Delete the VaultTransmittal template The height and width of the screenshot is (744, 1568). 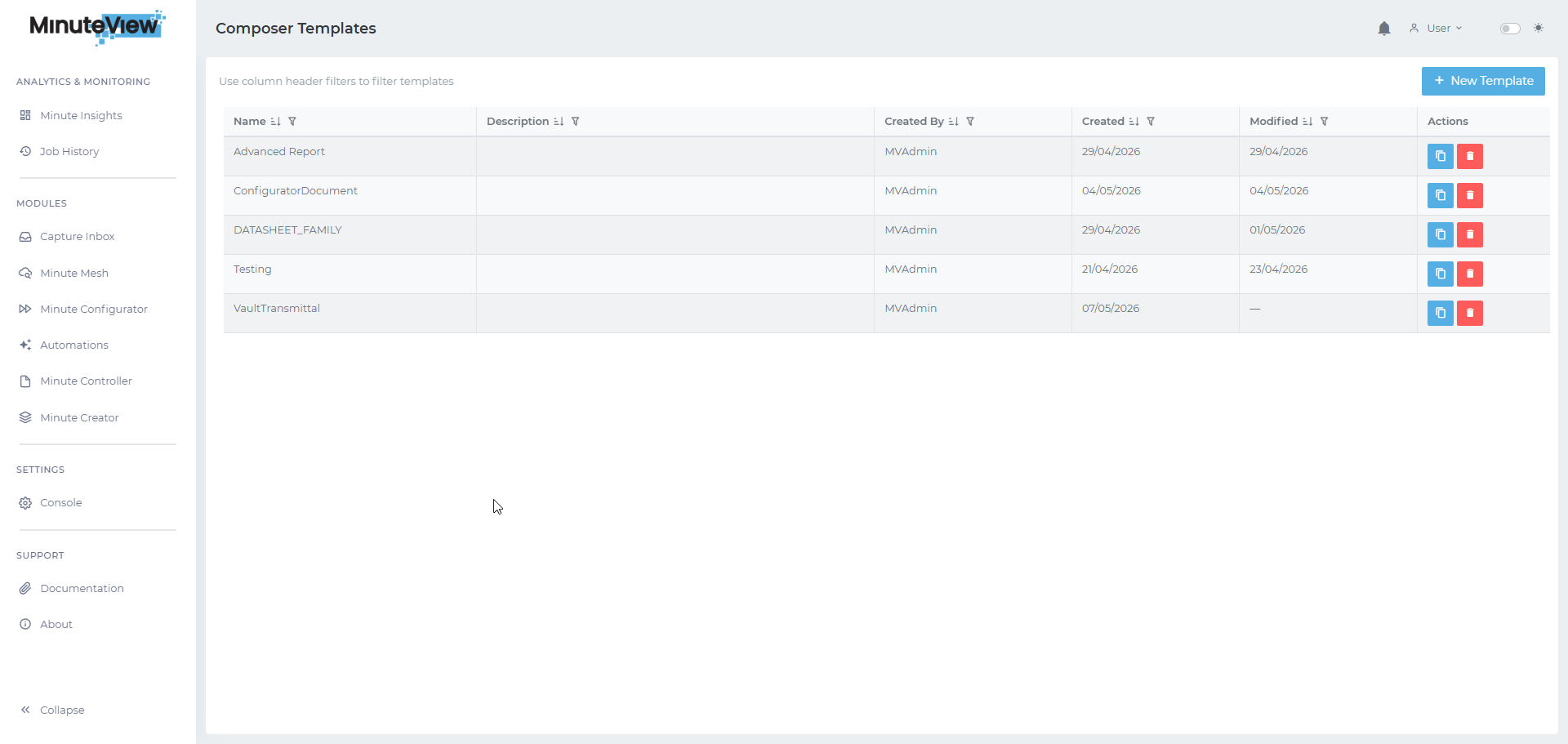tap(1470, 313)
